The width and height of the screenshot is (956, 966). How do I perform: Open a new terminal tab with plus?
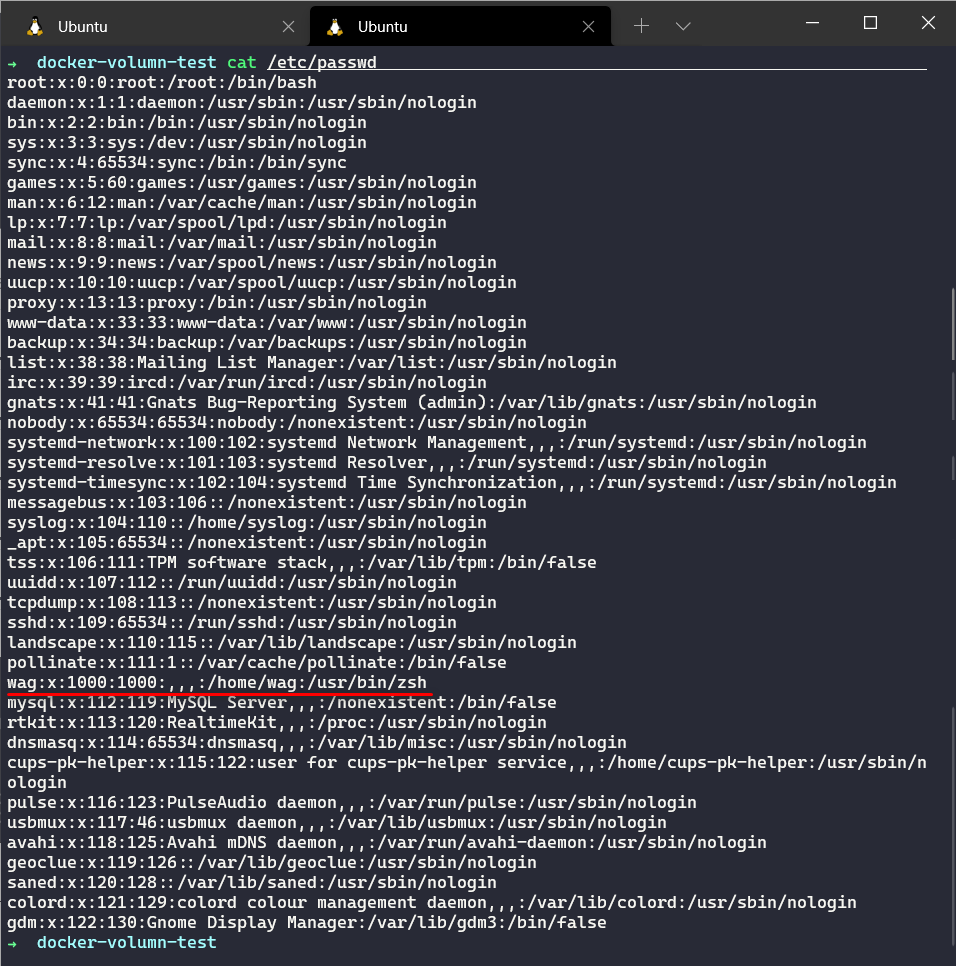642,26
